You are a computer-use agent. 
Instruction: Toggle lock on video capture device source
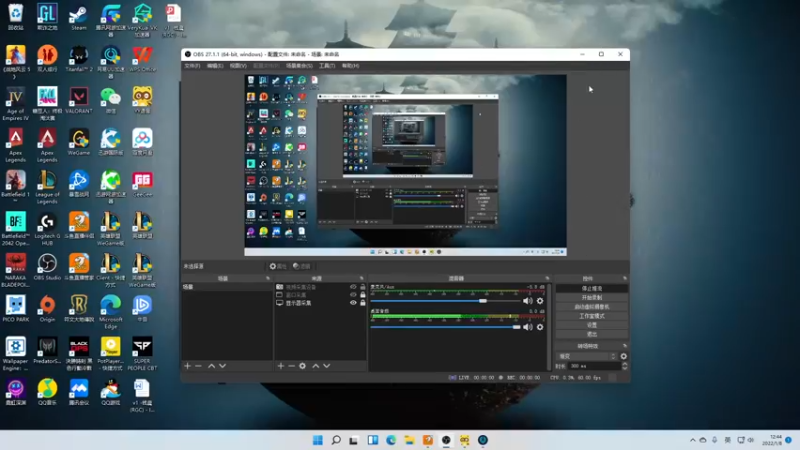pos(363,287)
